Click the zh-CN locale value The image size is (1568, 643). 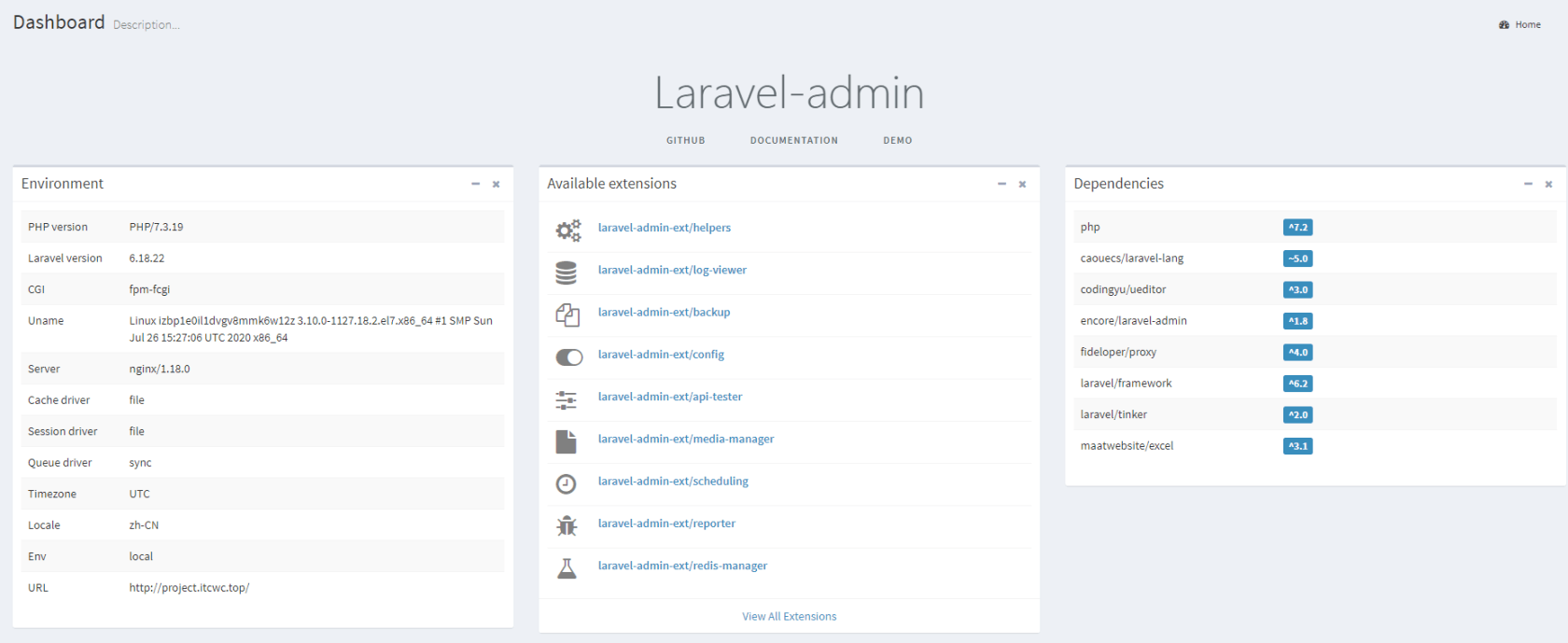144,525
